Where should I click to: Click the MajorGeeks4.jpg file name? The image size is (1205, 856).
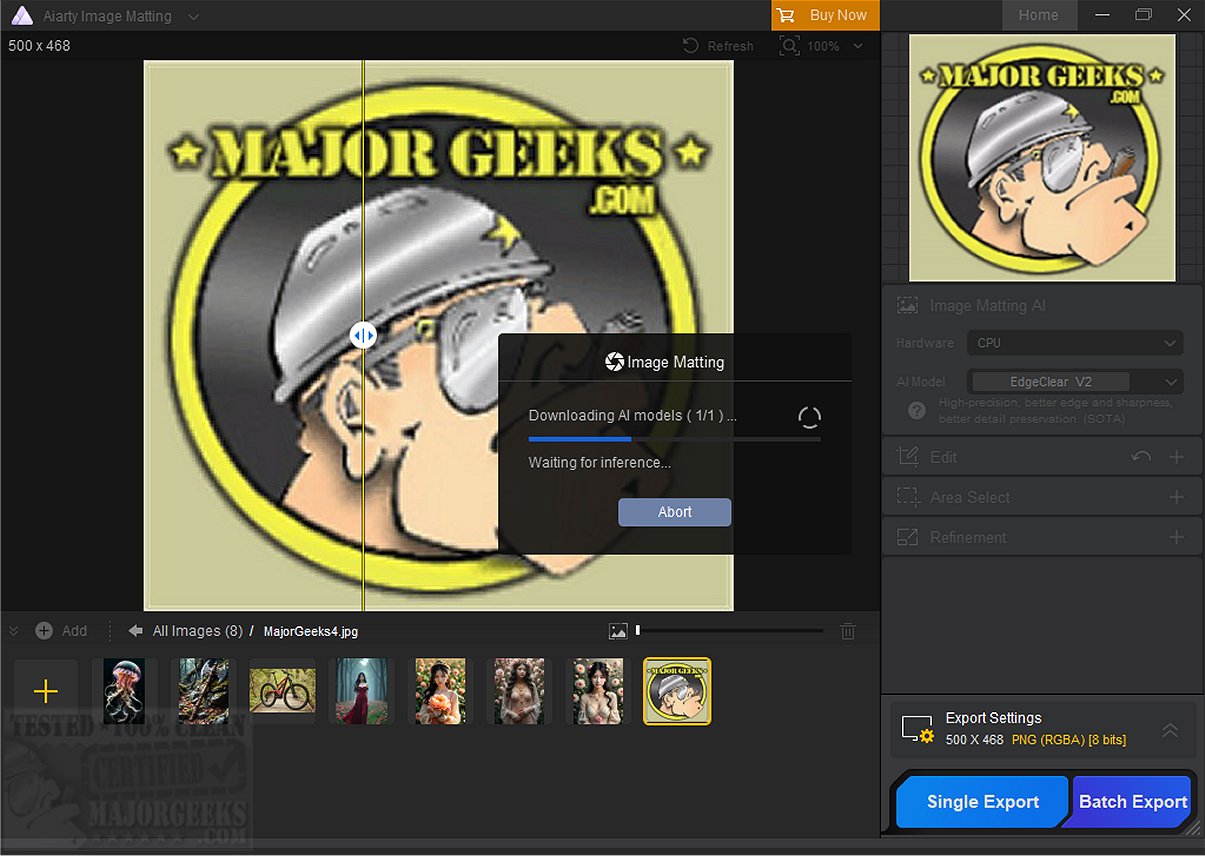(311, 631)
